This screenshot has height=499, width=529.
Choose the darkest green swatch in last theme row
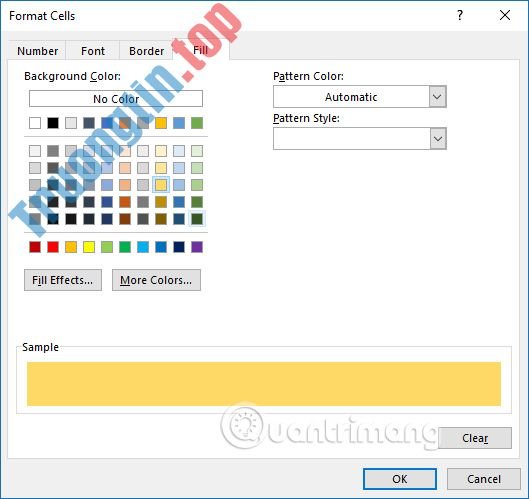pyautogui.click(x=197, y=219)
